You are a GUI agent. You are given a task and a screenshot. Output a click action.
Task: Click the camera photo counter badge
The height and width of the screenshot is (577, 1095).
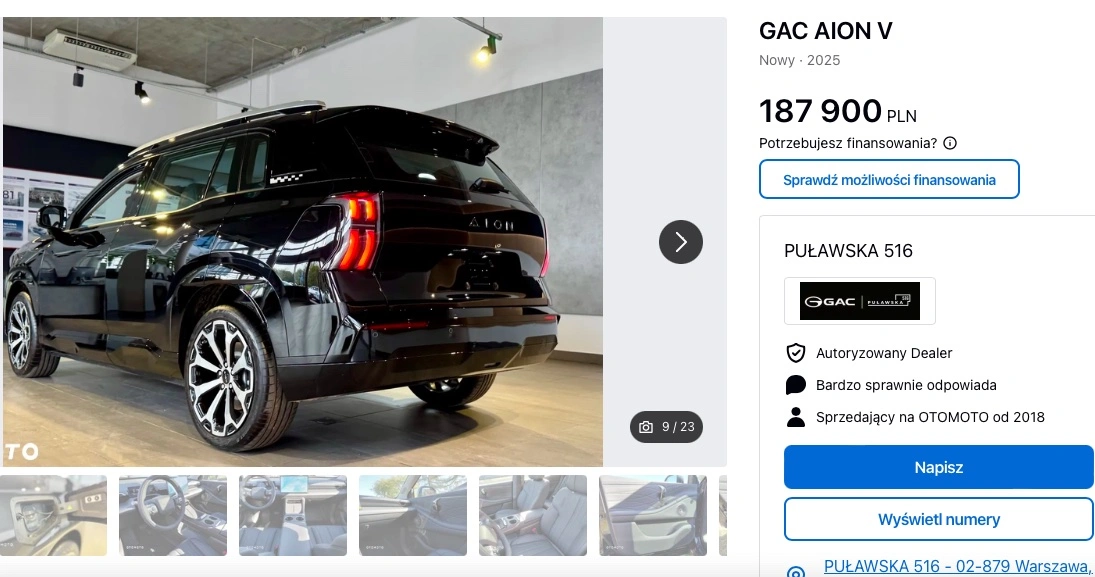click(666, 427)
